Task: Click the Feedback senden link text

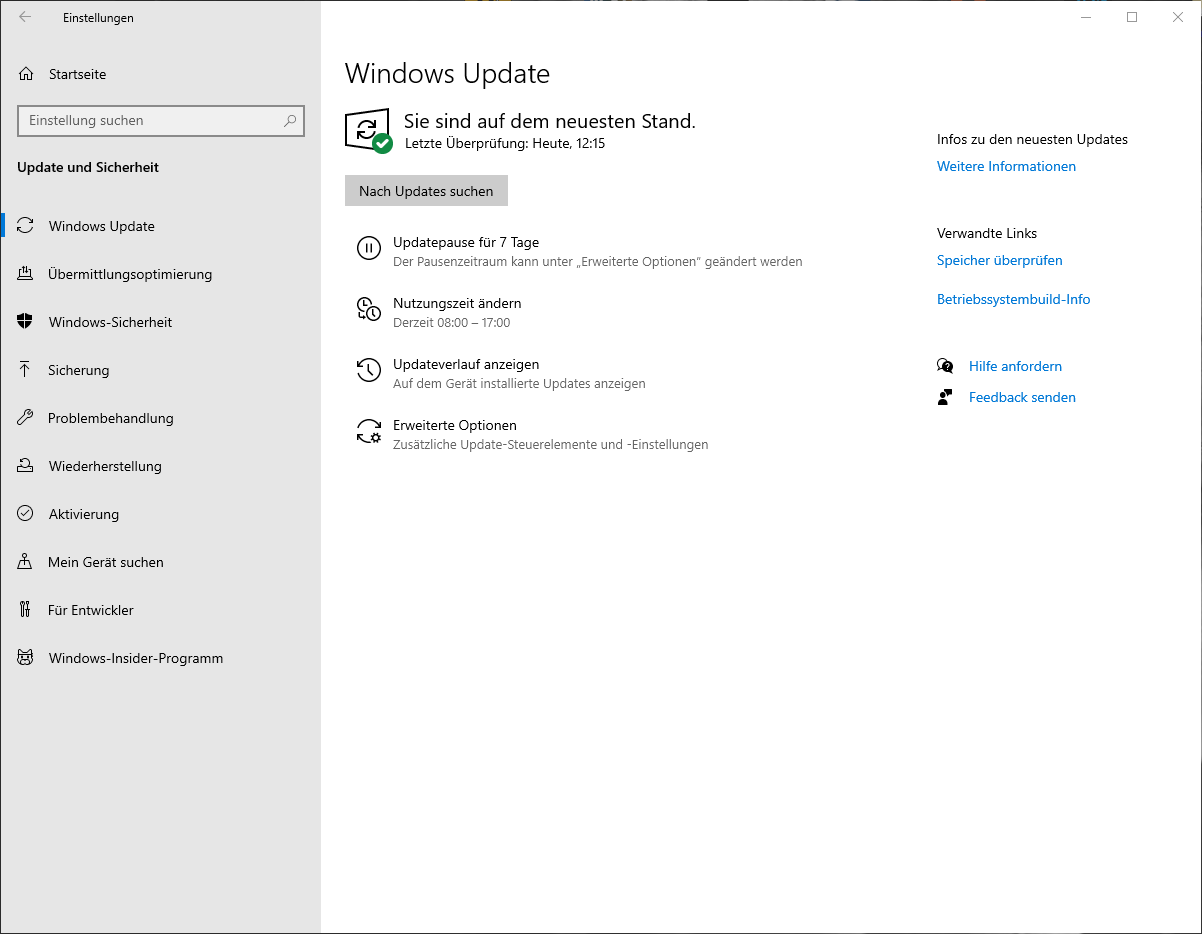Action: [1022, 397]
